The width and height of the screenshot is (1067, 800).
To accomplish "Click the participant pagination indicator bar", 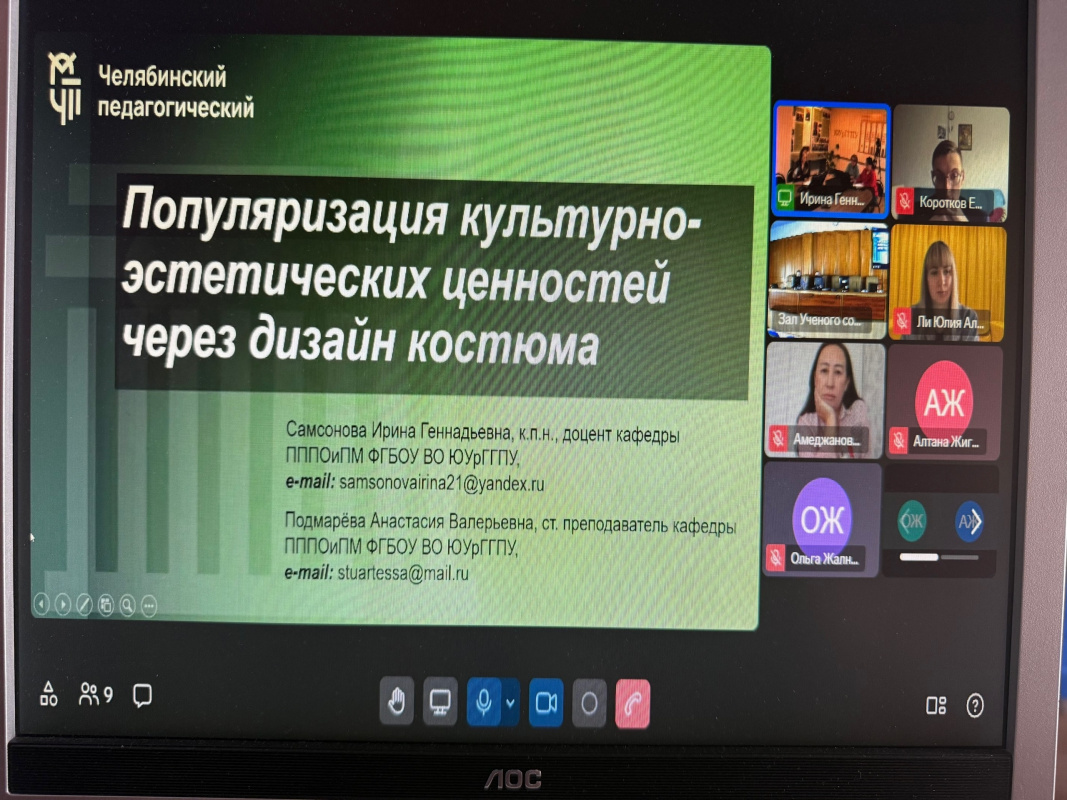I will [918, 557].
